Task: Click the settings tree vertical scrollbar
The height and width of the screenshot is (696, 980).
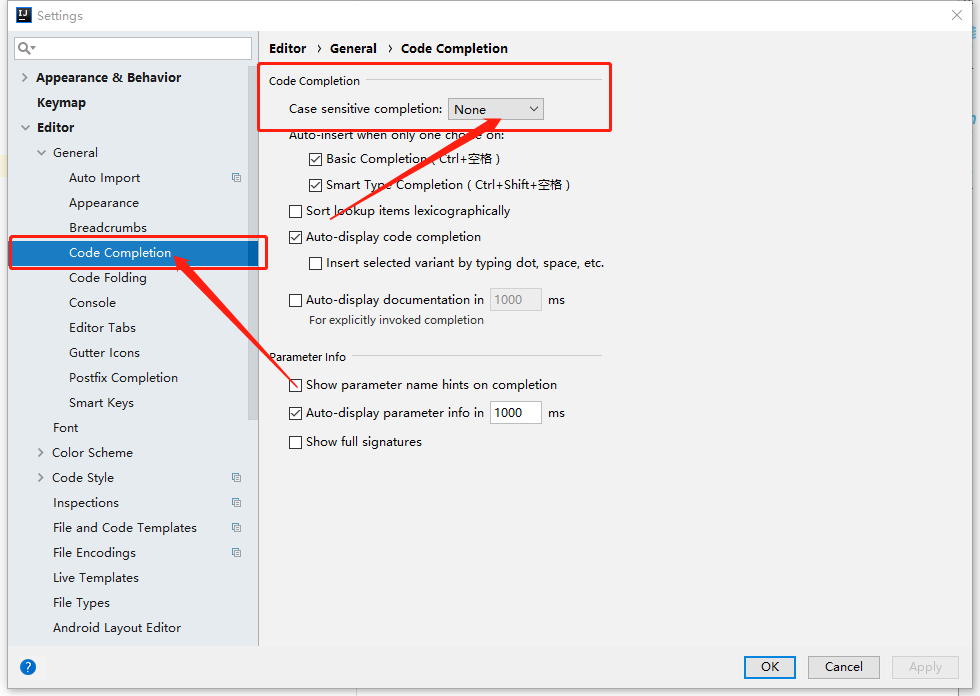Action: point(252,244)
